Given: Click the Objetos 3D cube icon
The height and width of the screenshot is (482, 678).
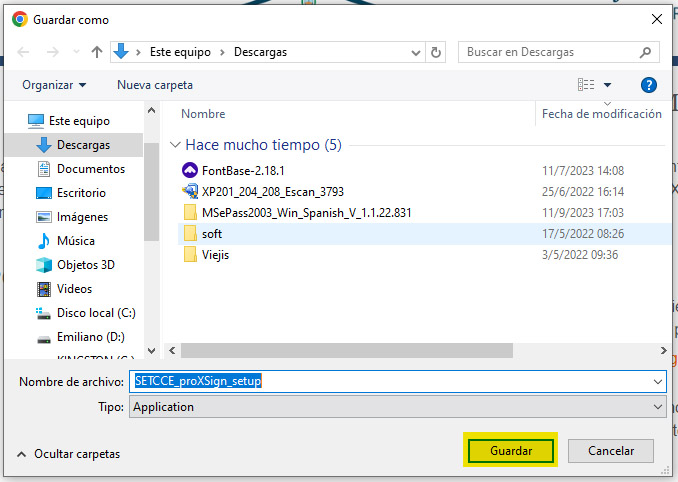Looking at the screenshot, I should 44,265.
